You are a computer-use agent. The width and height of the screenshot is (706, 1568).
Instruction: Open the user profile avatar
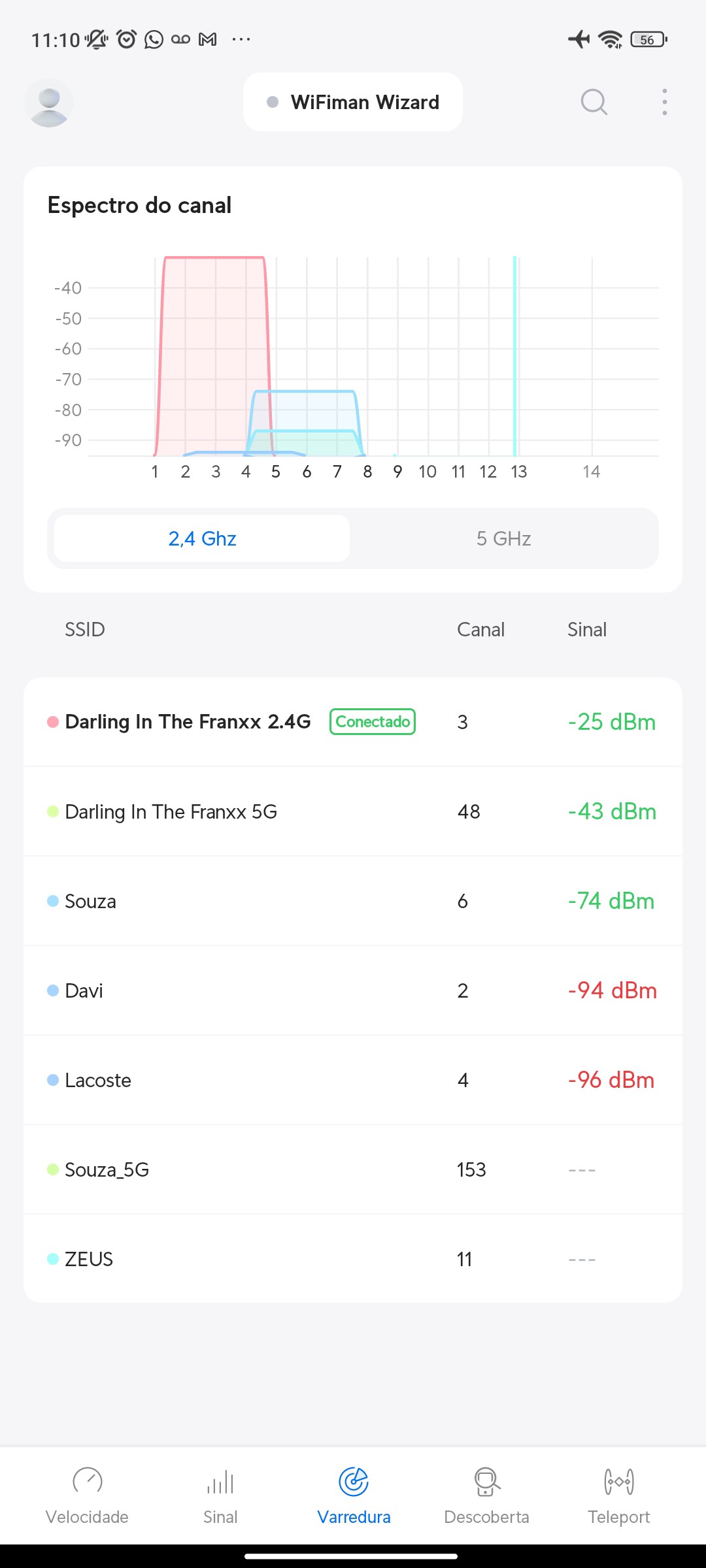49,103
